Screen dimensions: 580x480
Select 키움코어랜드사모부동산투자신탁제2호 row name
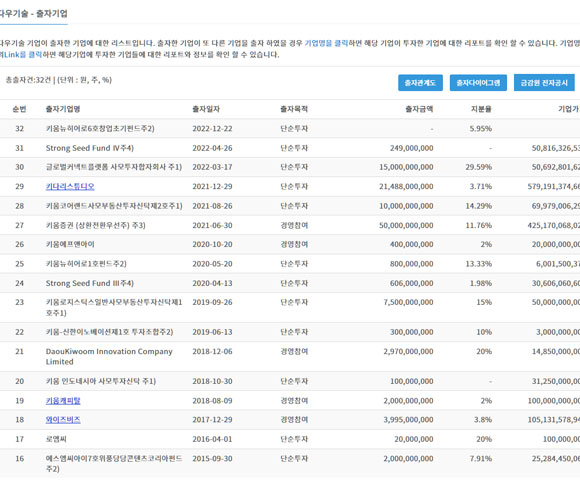[114, 206]
